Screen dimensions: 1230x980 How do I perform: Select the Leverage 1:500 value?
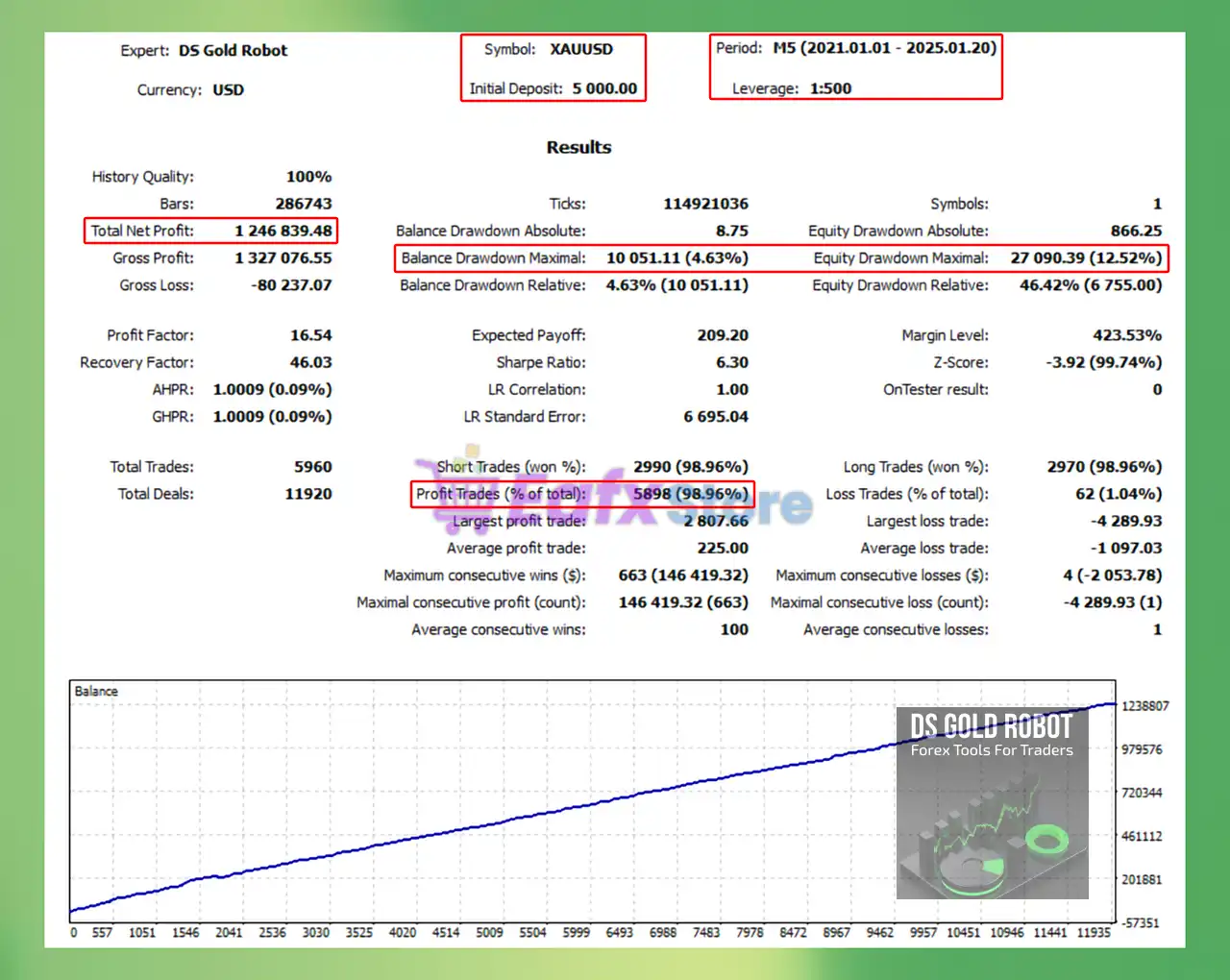click(x=830, y=88)
